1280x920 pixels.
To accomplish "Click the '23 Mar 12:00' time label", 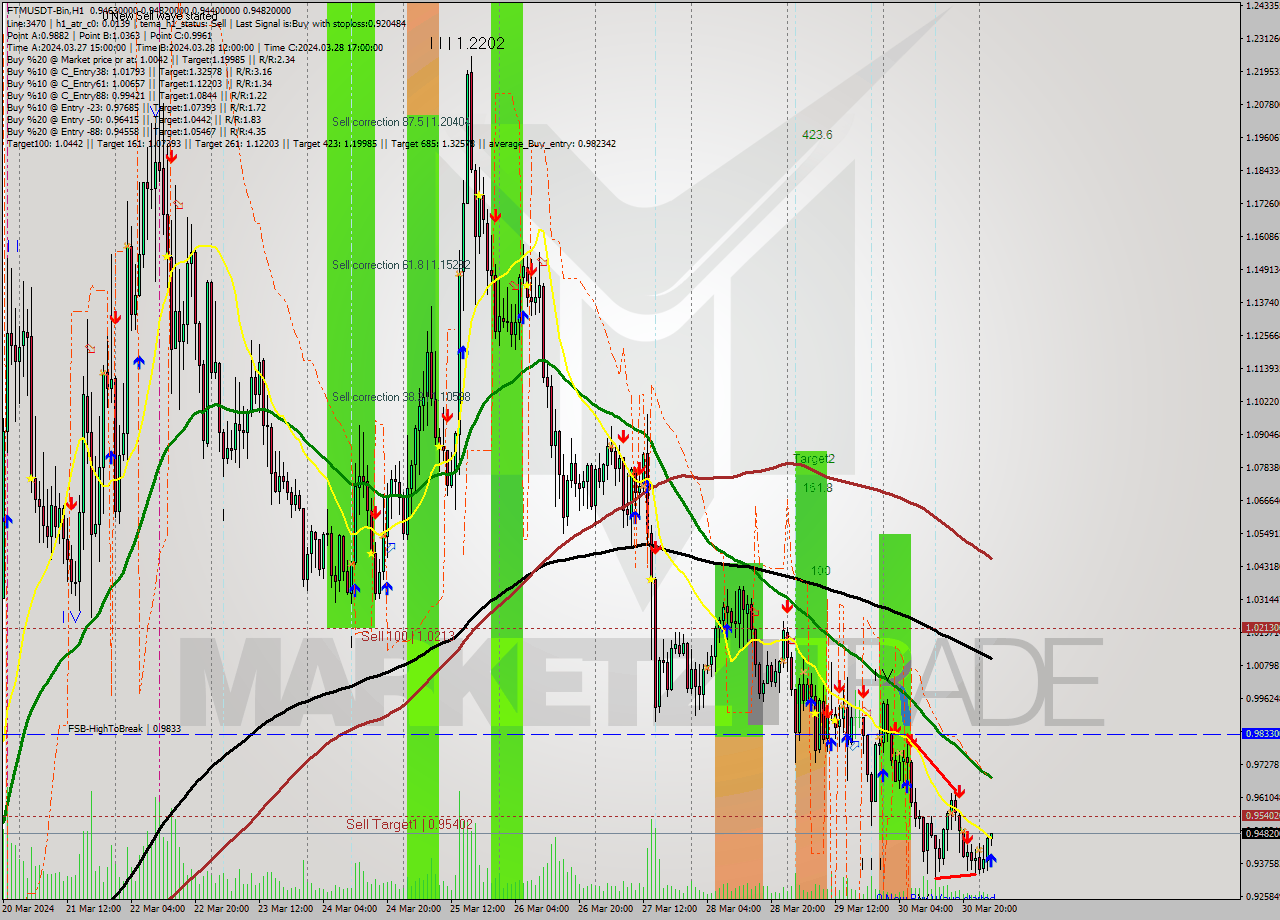I will [288, 909].
